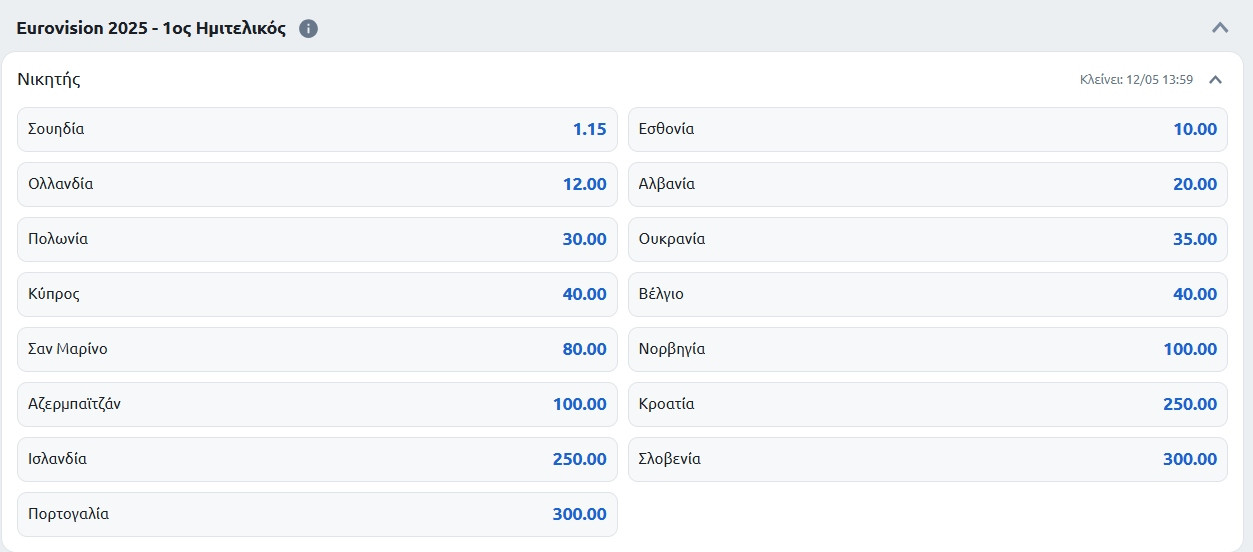
Task: Select Σαν Μαρίνο at 80.00
Action: click(317, 349)
